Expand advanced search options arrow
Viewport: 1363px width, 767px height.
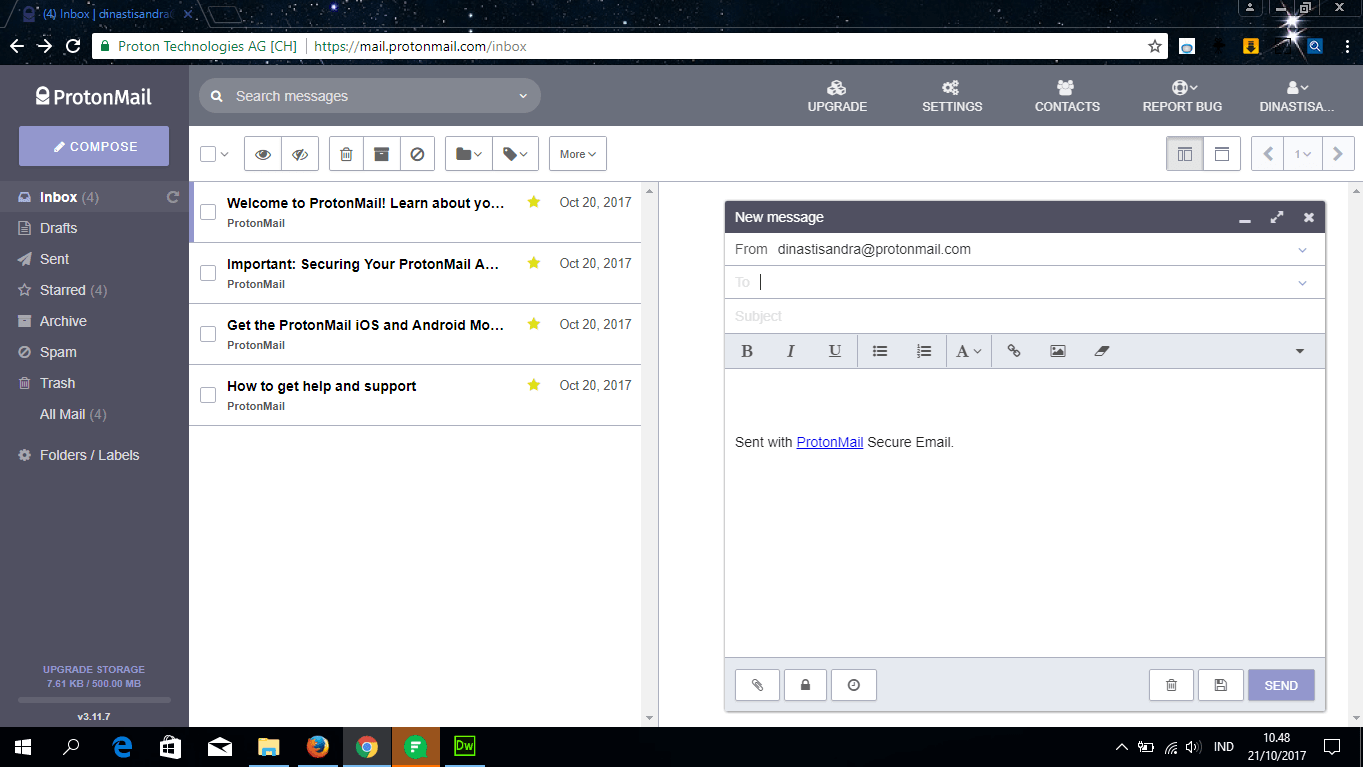[523, 96]
